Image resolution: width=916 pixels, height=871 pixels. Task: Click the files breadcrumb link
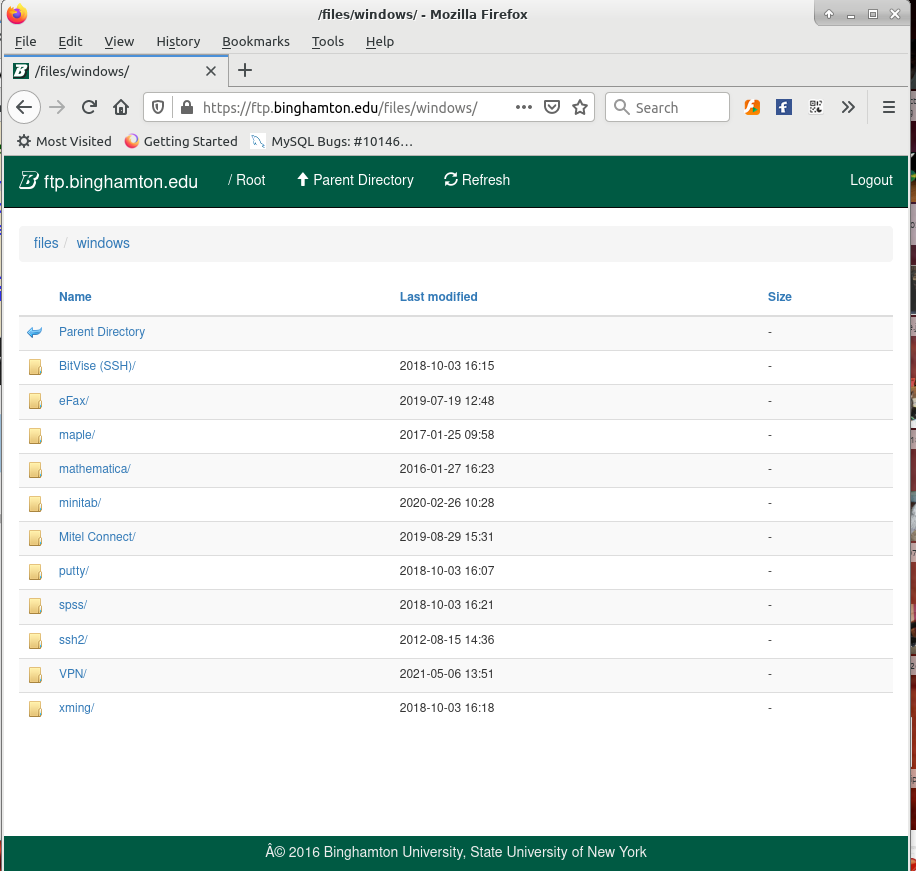pos(46,243)
